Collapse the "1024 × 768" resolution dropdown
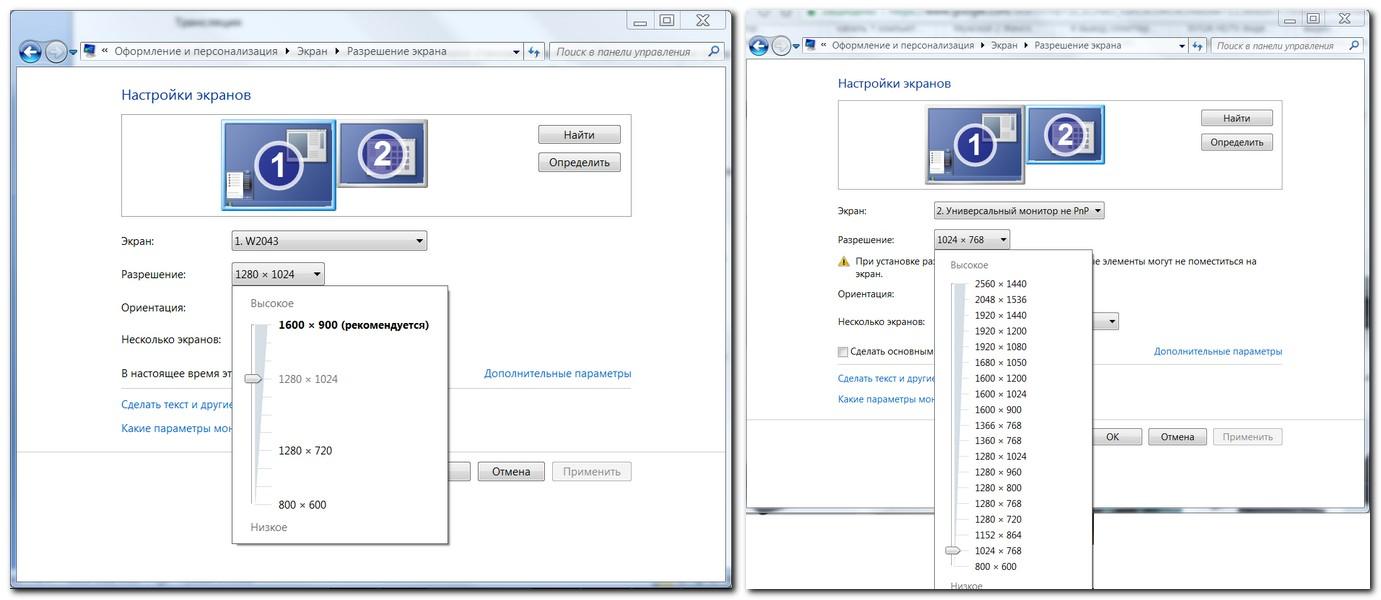1381x600 pixels. point(971,240)
